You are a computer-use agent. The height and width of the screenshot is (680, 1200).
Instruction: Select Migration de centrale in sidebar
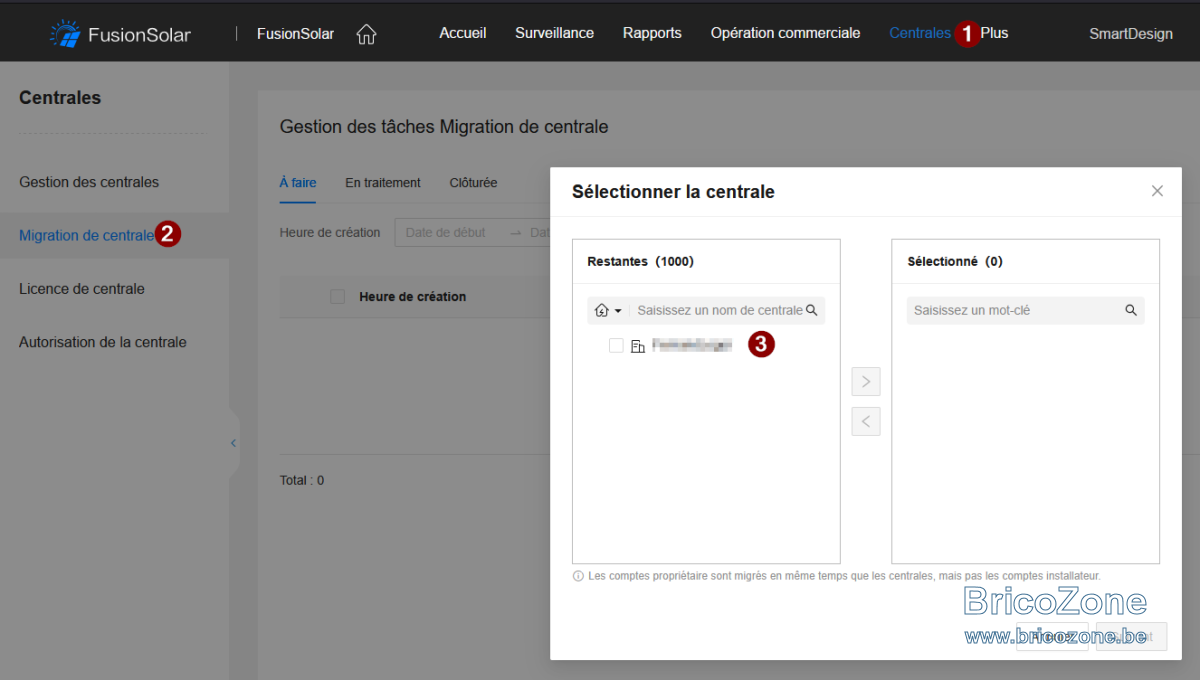(86, 235)
